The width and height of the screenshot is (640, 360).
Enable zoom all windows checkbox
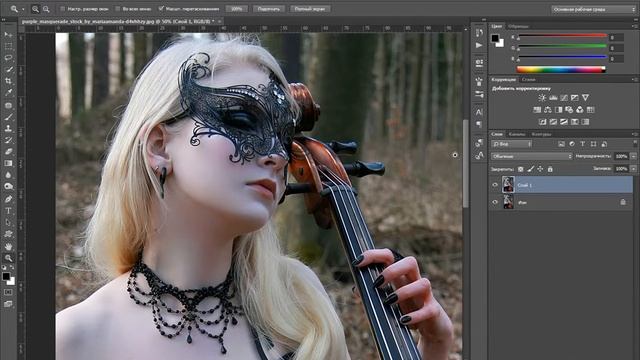point(118,9)
